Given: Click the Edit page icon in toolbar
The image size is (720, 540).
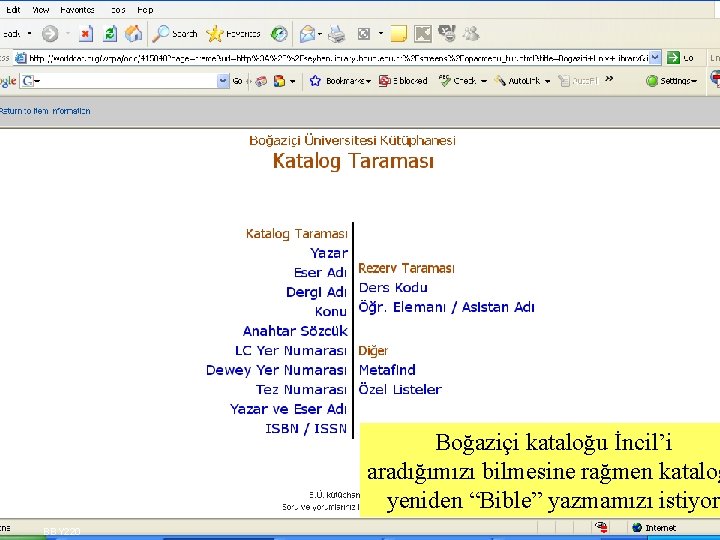Looking at the screenshot, I should pyautogui.click(x=364, y=34).
